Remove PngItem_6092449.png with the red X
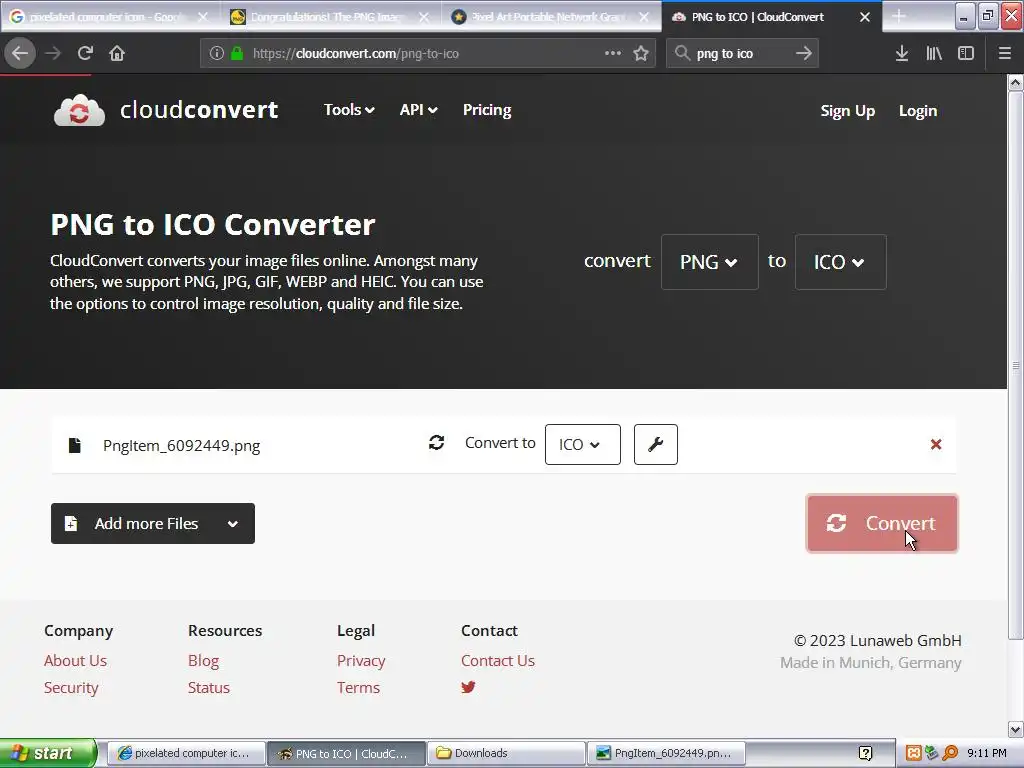The height and width of the screenshot is (768, 1024). click(936, 444)
